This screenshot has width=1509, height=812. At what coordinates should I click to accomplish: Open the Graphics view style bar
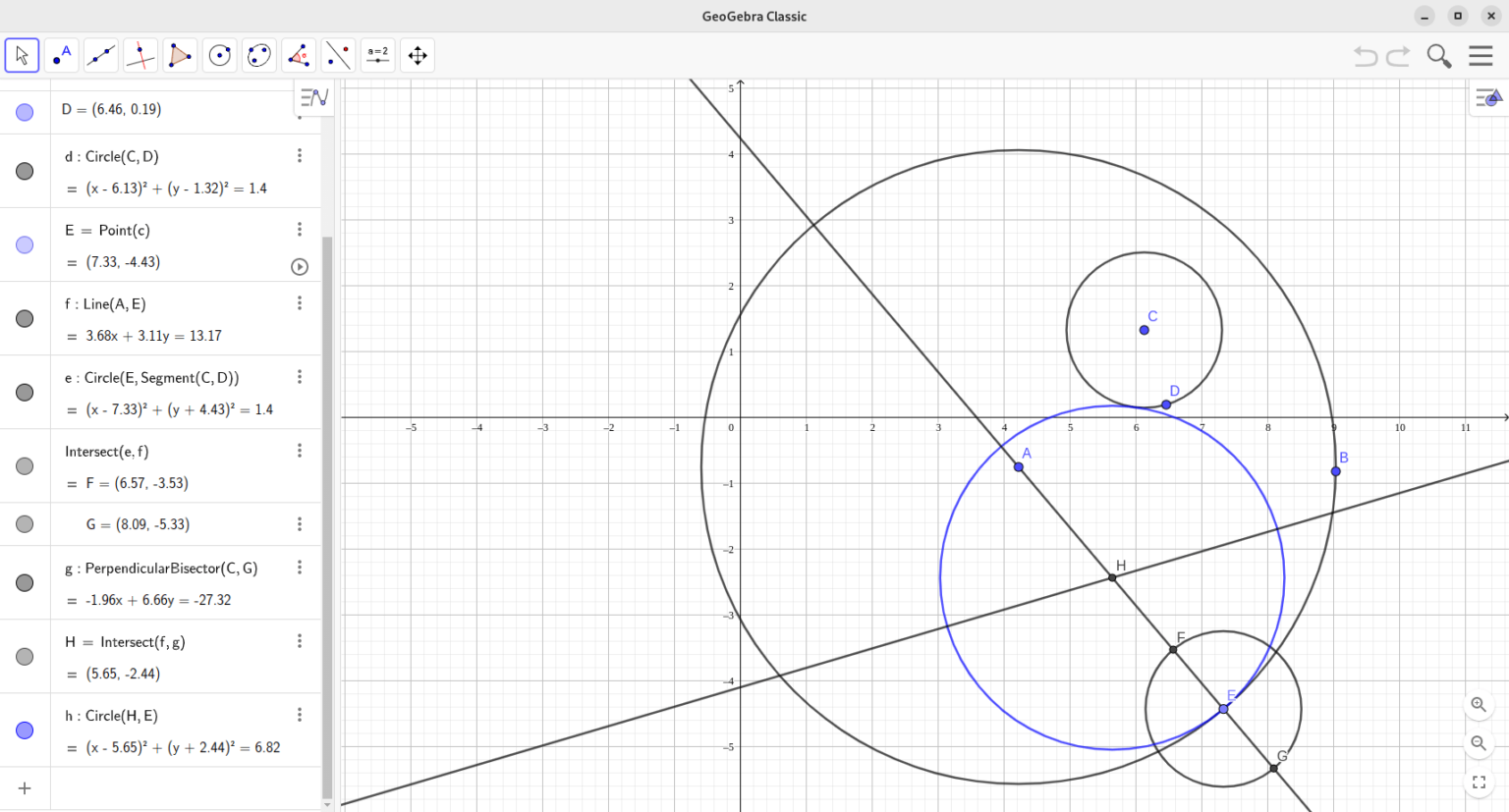click(x=1486, y=98)
